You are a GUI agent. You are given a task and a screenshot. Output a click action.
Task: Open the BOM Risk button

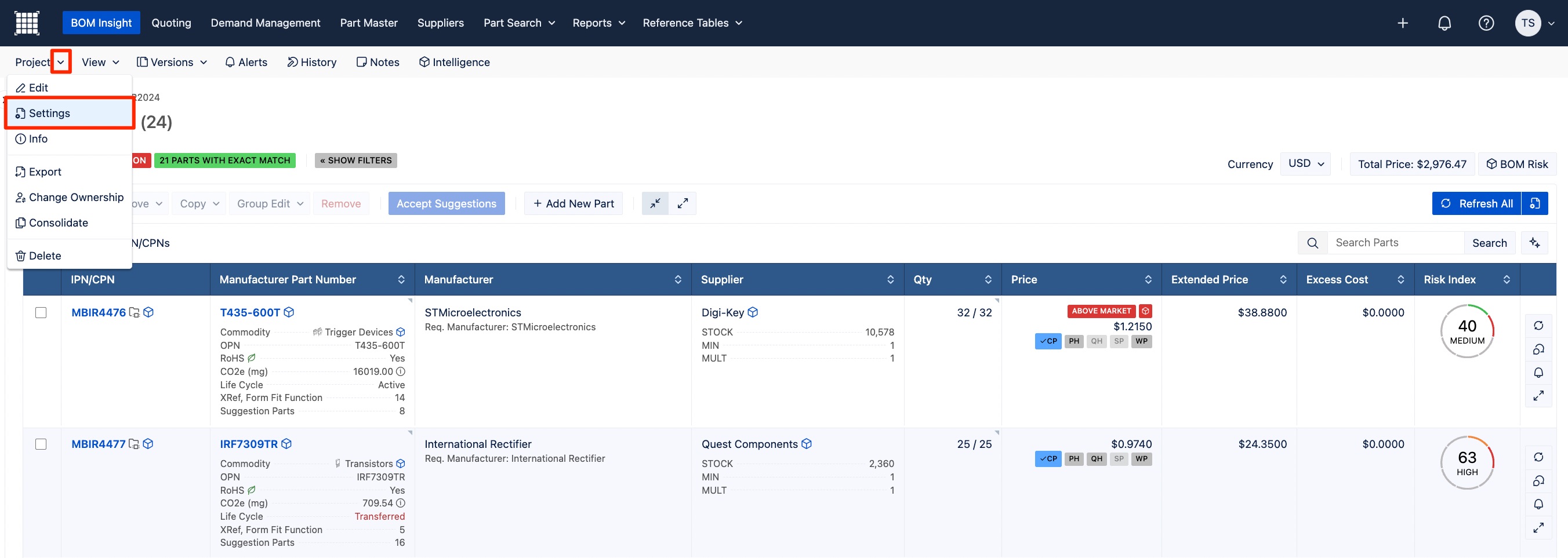1518,163
